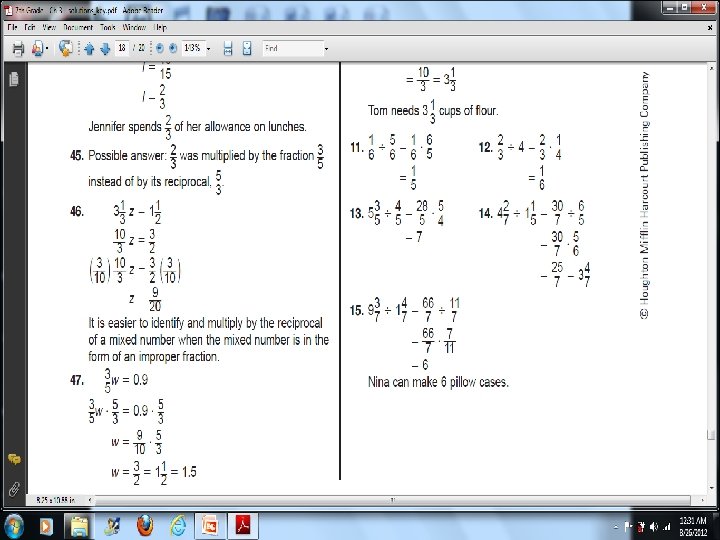Open the Help menu

[x=160, y=28]
